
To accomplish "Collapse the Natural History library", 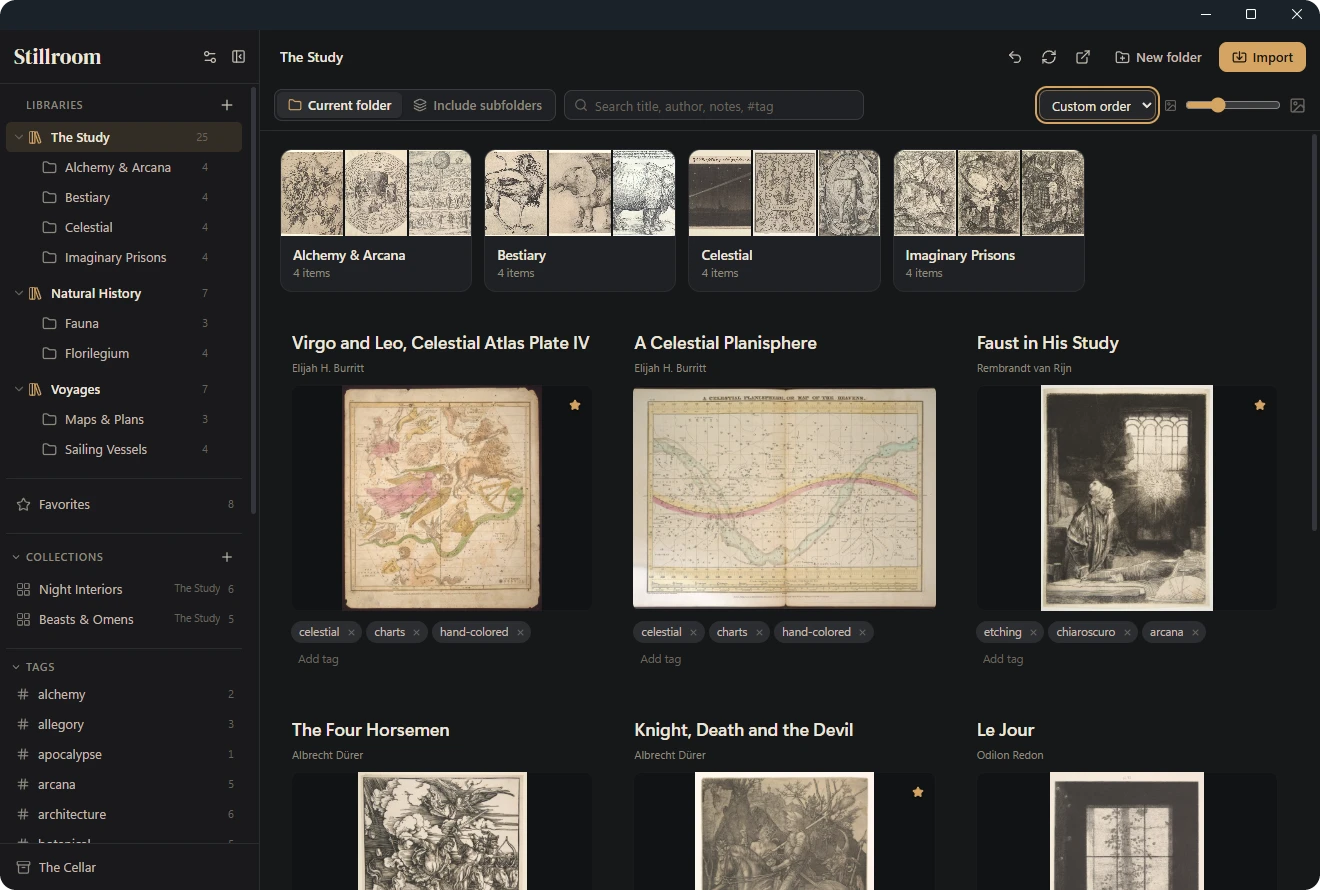I will [19, 293].
